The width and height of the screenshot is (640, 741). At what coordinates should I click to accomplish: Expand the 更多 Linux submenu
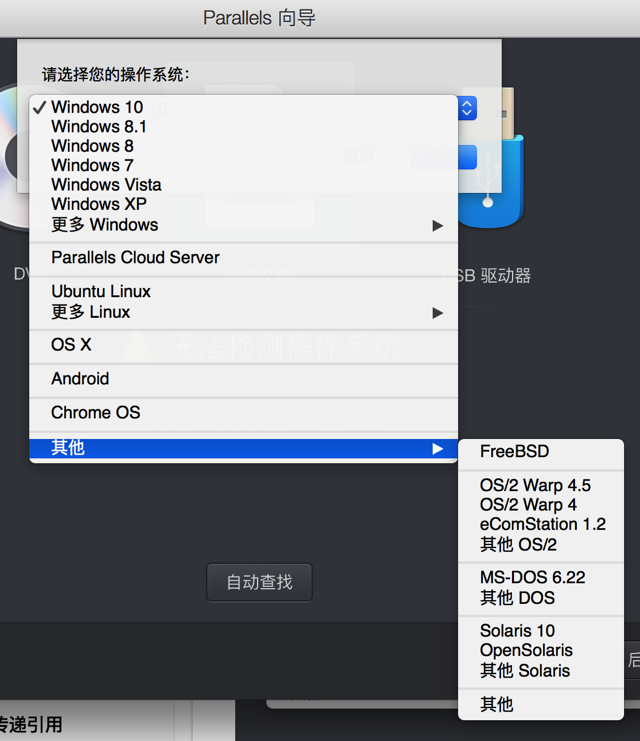[x=243, y=312]
